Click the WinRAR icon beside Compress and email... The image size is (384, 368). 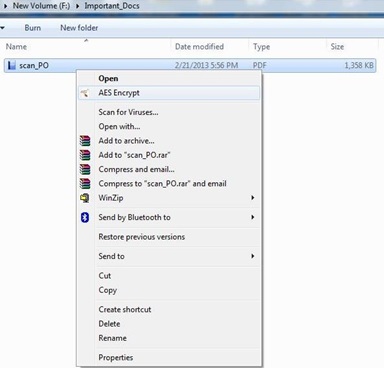pyautogui.click(x=85, y=170)
